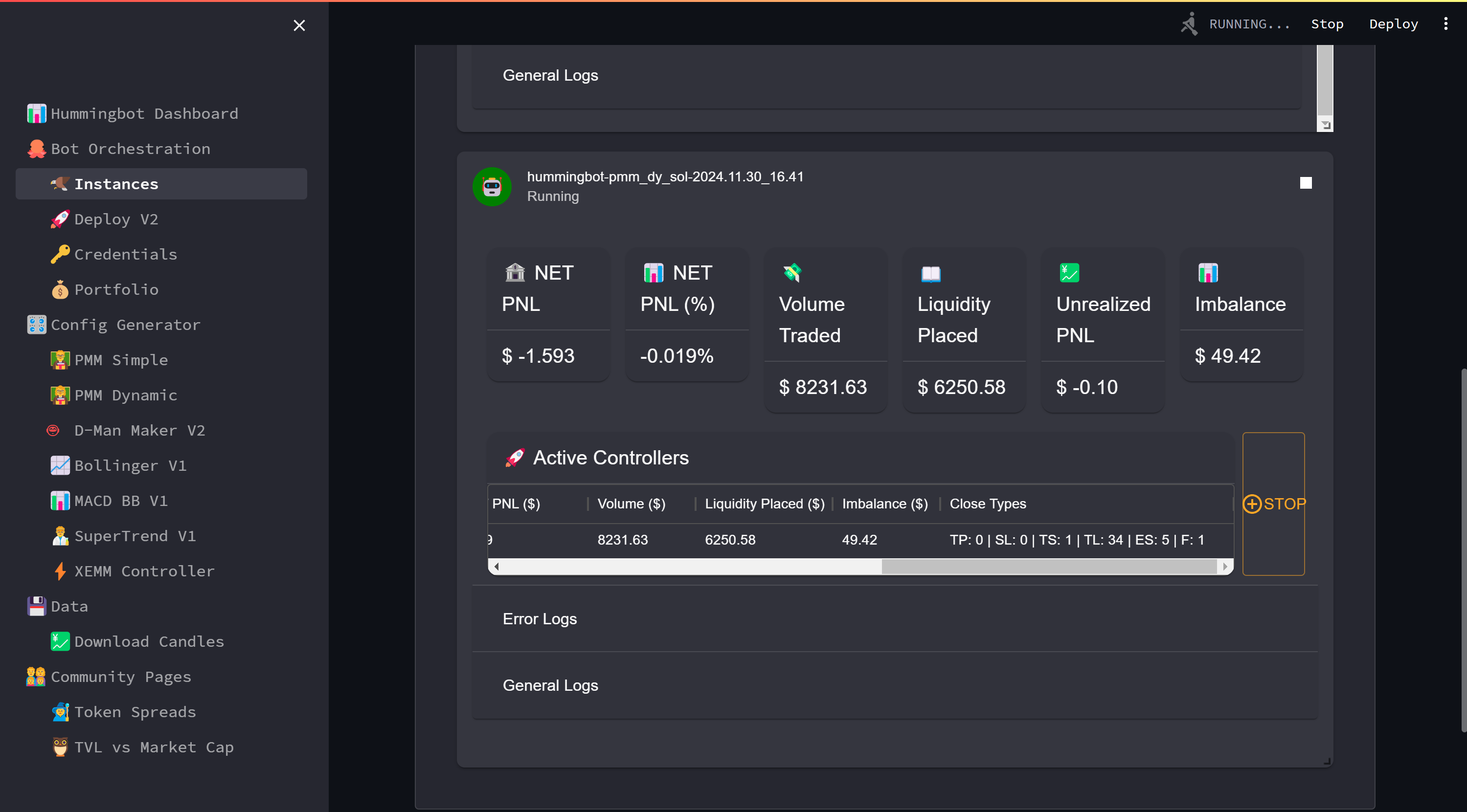Sort by Close Types column header

coord(988,504)
